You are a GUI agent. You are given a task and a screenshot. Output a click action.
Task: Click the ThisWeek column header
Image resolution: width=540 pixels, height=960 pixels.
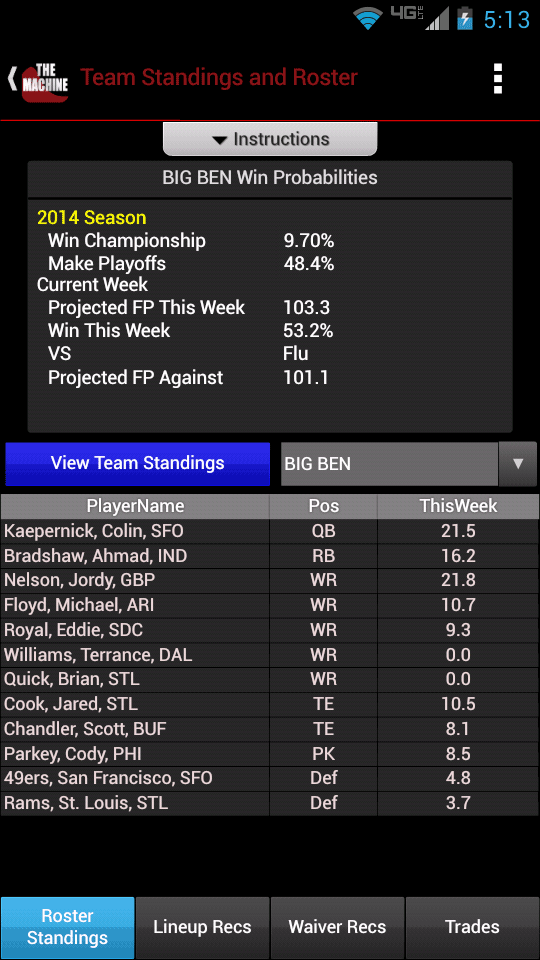[458, 506]
